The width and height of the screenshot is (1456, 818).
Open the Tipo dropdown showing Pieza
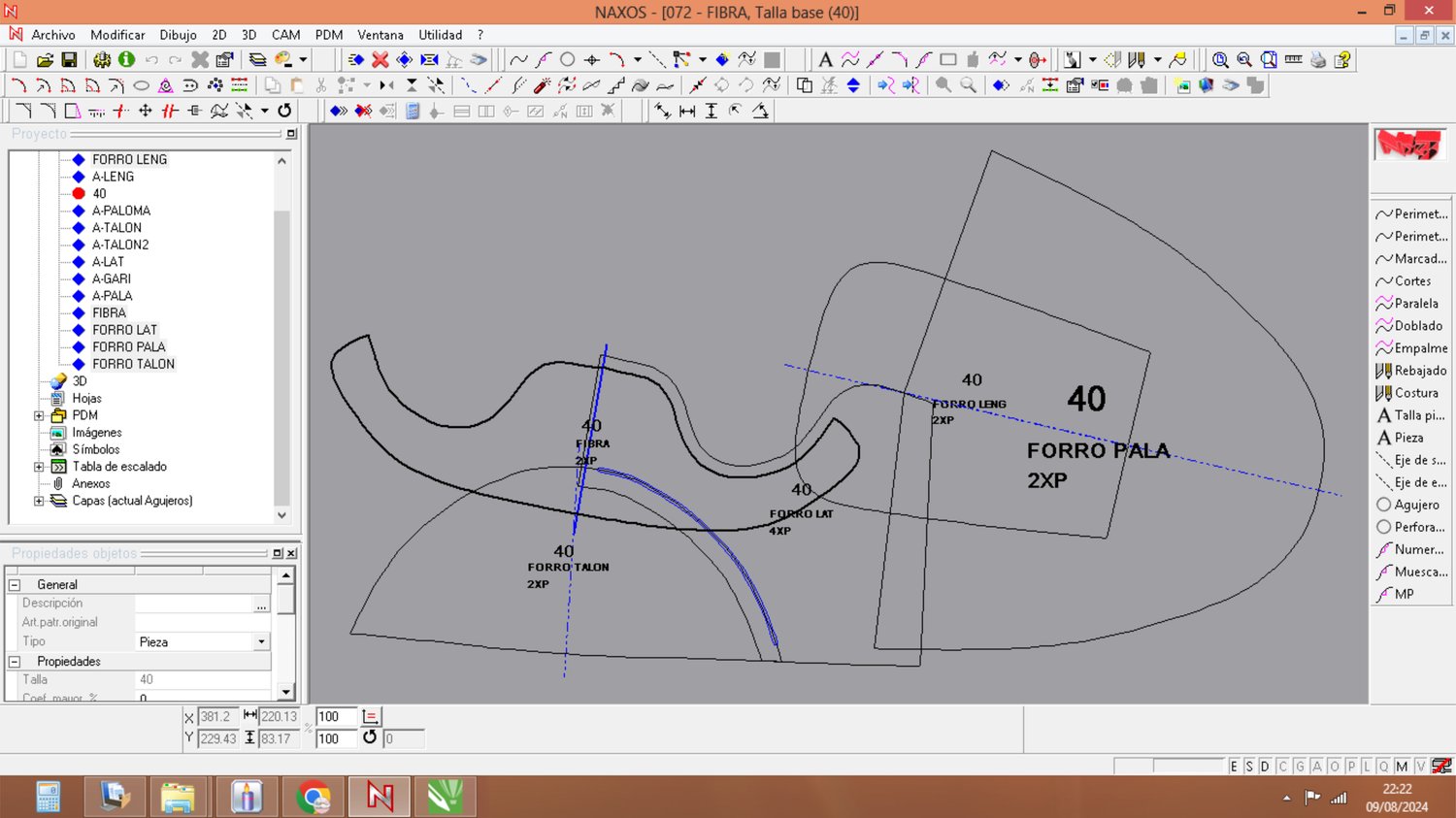tap(261, 642)
